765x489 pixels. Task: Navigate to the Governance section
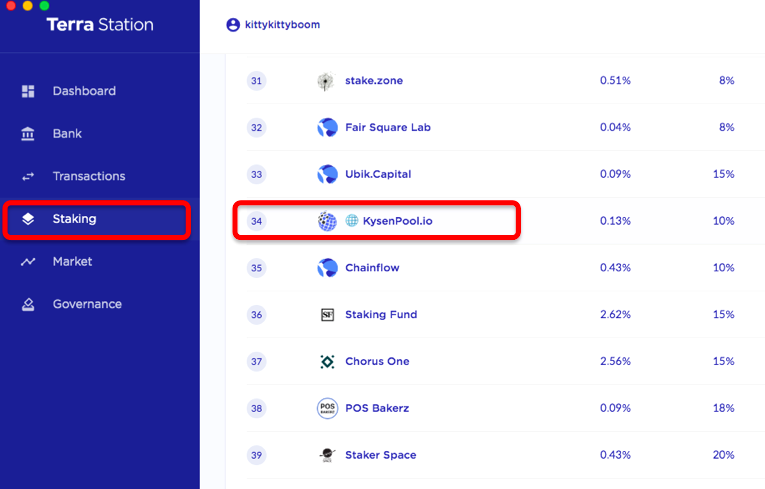pyautogui.click(x=87, y=304)
